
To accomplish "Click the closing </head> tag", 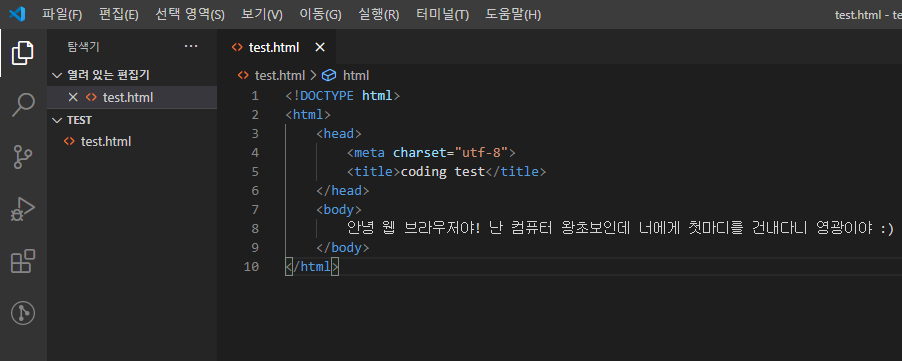I will tap(343, 190).
